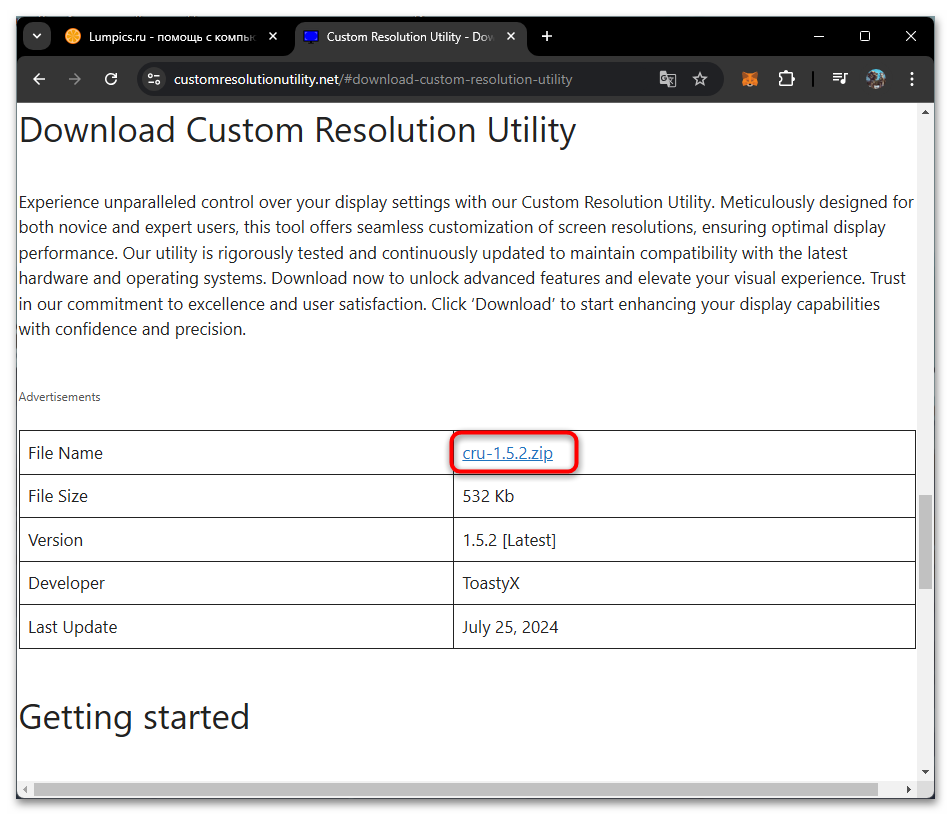Expand the tab search dropdown arrow

point(37,36)
